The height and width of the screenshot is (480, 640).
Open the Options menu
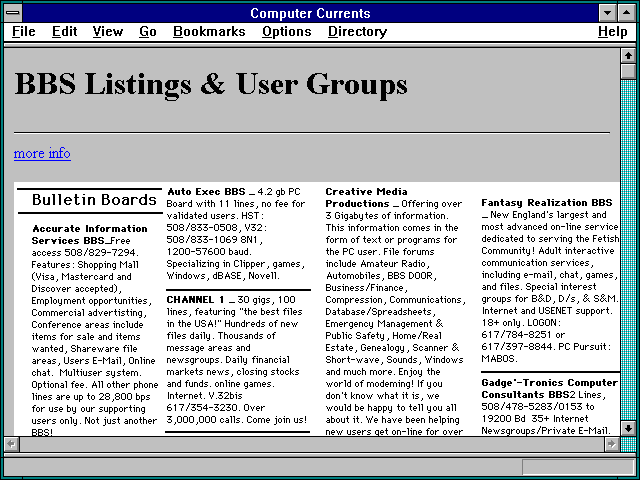(x=287, y=31)
